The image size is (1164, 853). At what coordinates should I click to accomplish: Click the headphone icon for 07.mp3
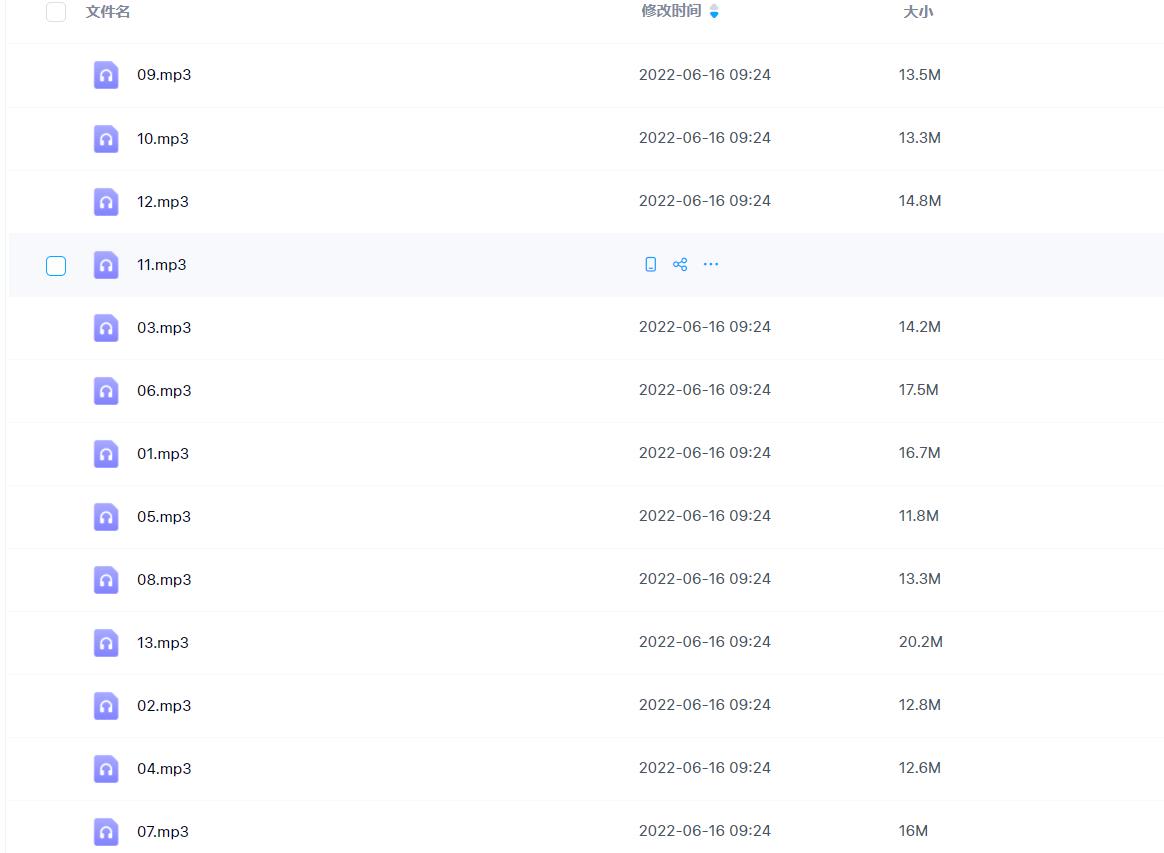coord(106,831)
